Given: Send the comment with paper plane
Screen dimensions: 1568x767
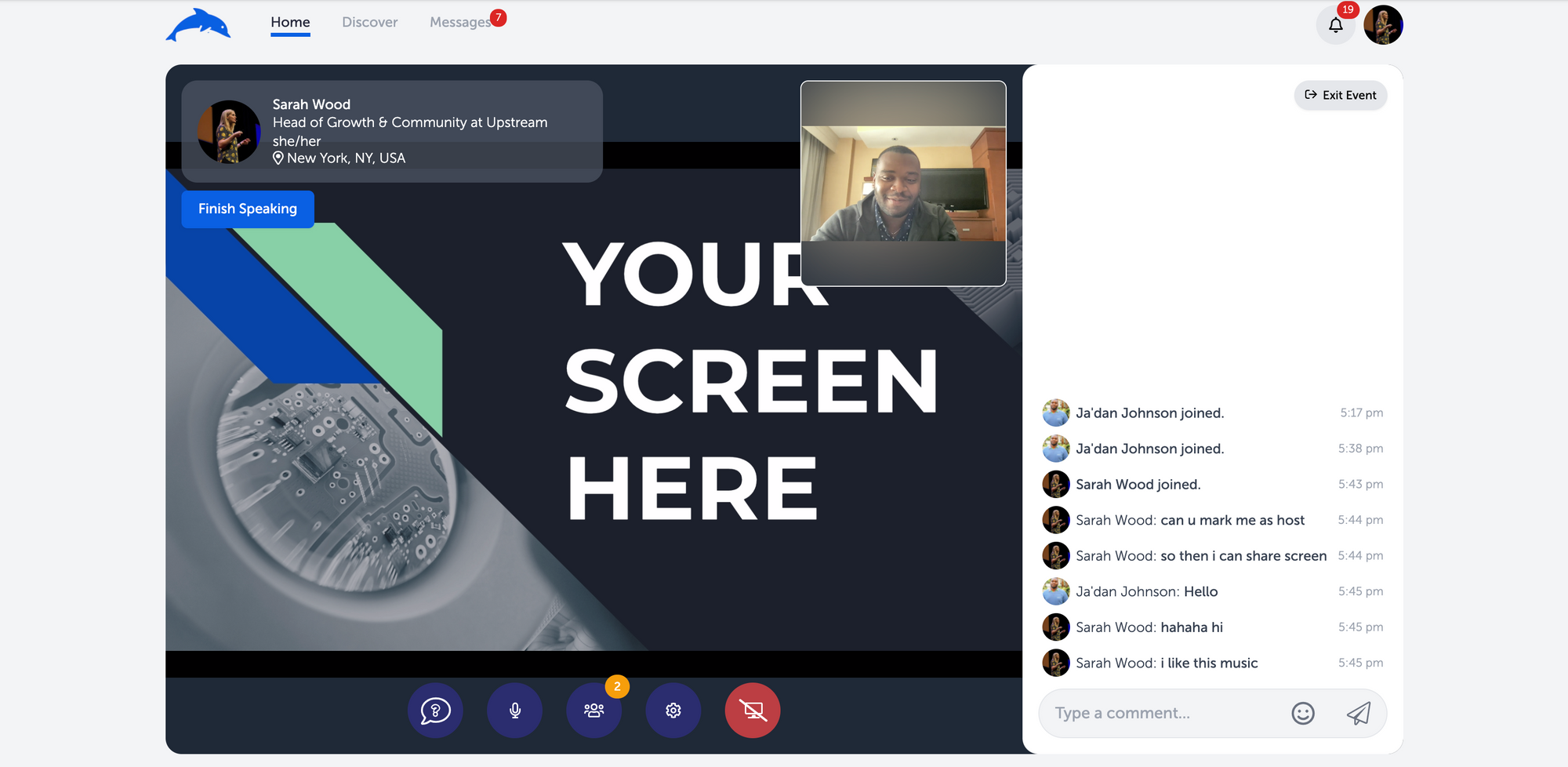Looking at the screenshot, I should click(x=1359, y=713).
